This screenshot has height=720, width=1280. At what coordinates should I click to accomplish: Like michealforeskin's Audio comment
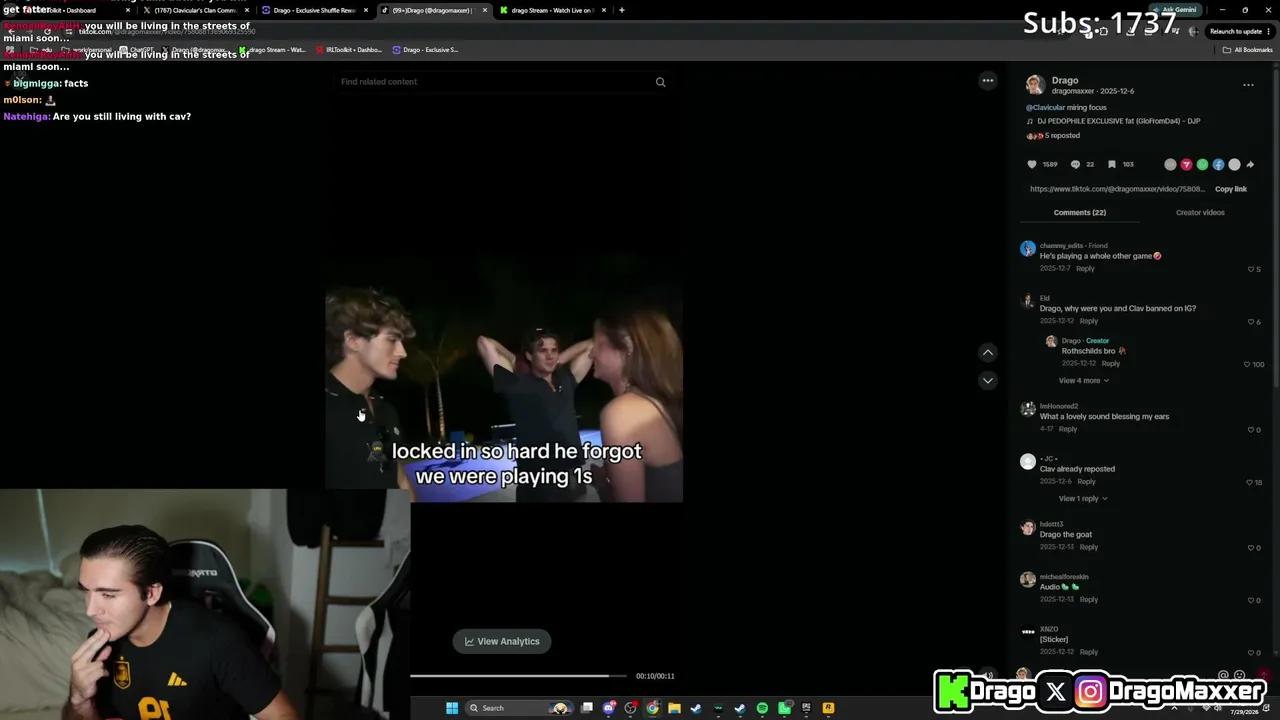[1251, 600]
